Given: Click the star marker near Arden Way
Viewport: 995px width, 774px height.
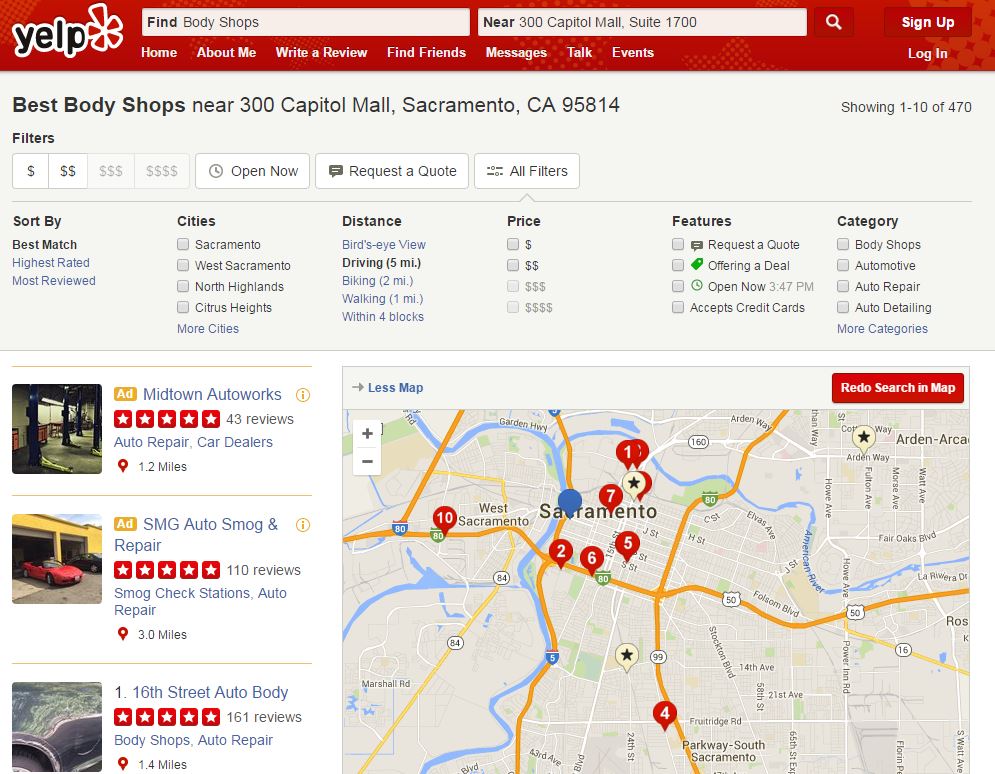Looking at the screenshot, I should (864, 438).
